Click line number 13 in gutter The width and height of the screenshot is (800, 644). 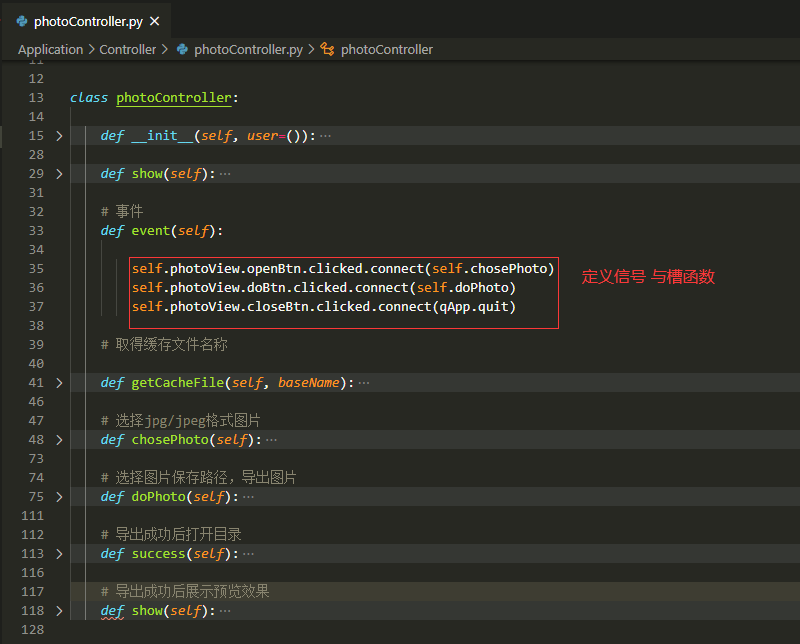click(36, 98)
